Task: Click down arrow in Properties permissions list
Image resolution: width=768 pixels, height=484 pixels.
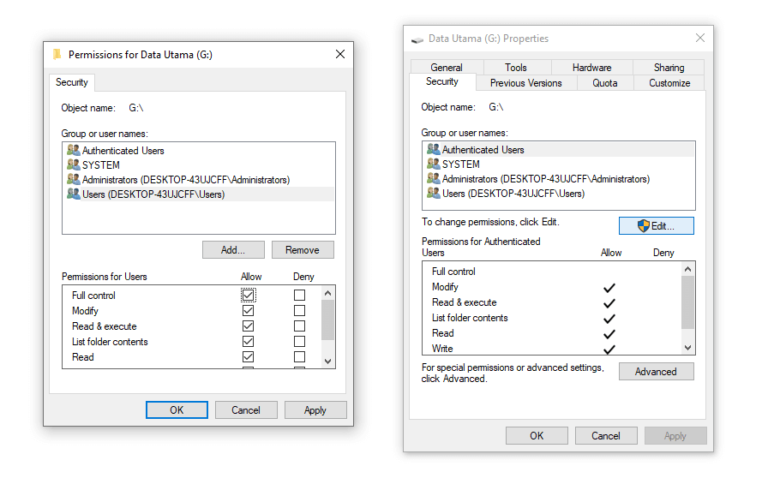Action: [688, 348]
